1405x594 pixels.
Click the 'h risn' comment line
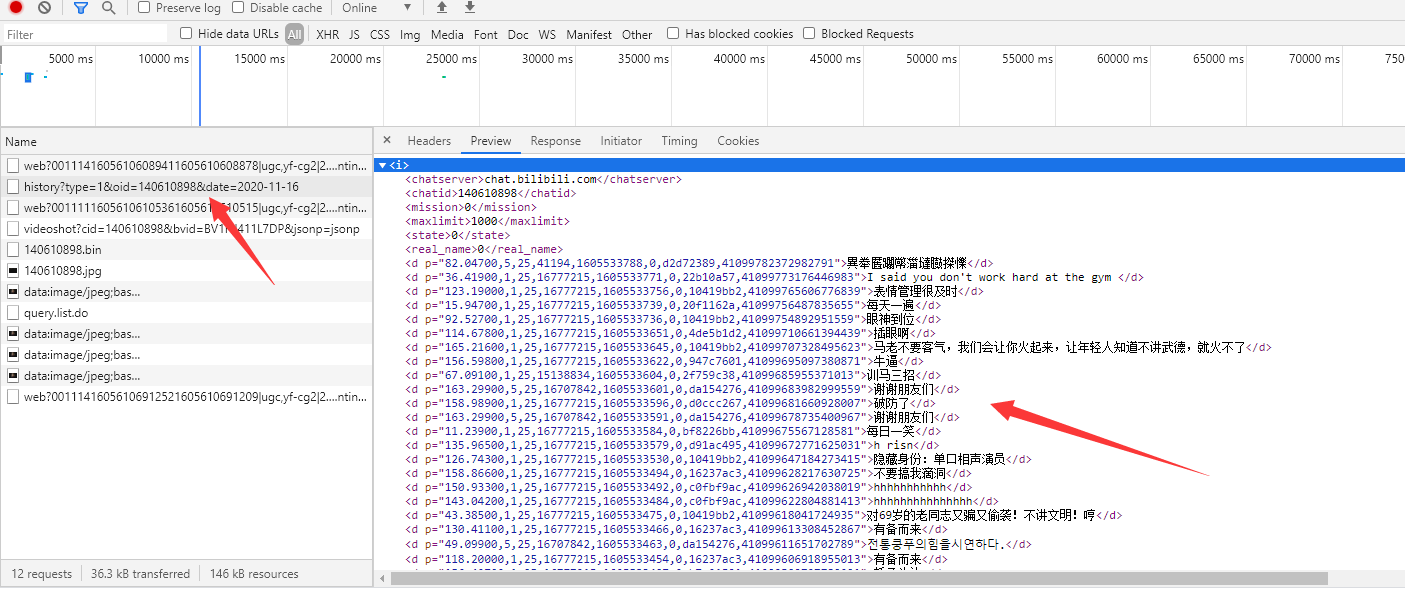(672, 445)
